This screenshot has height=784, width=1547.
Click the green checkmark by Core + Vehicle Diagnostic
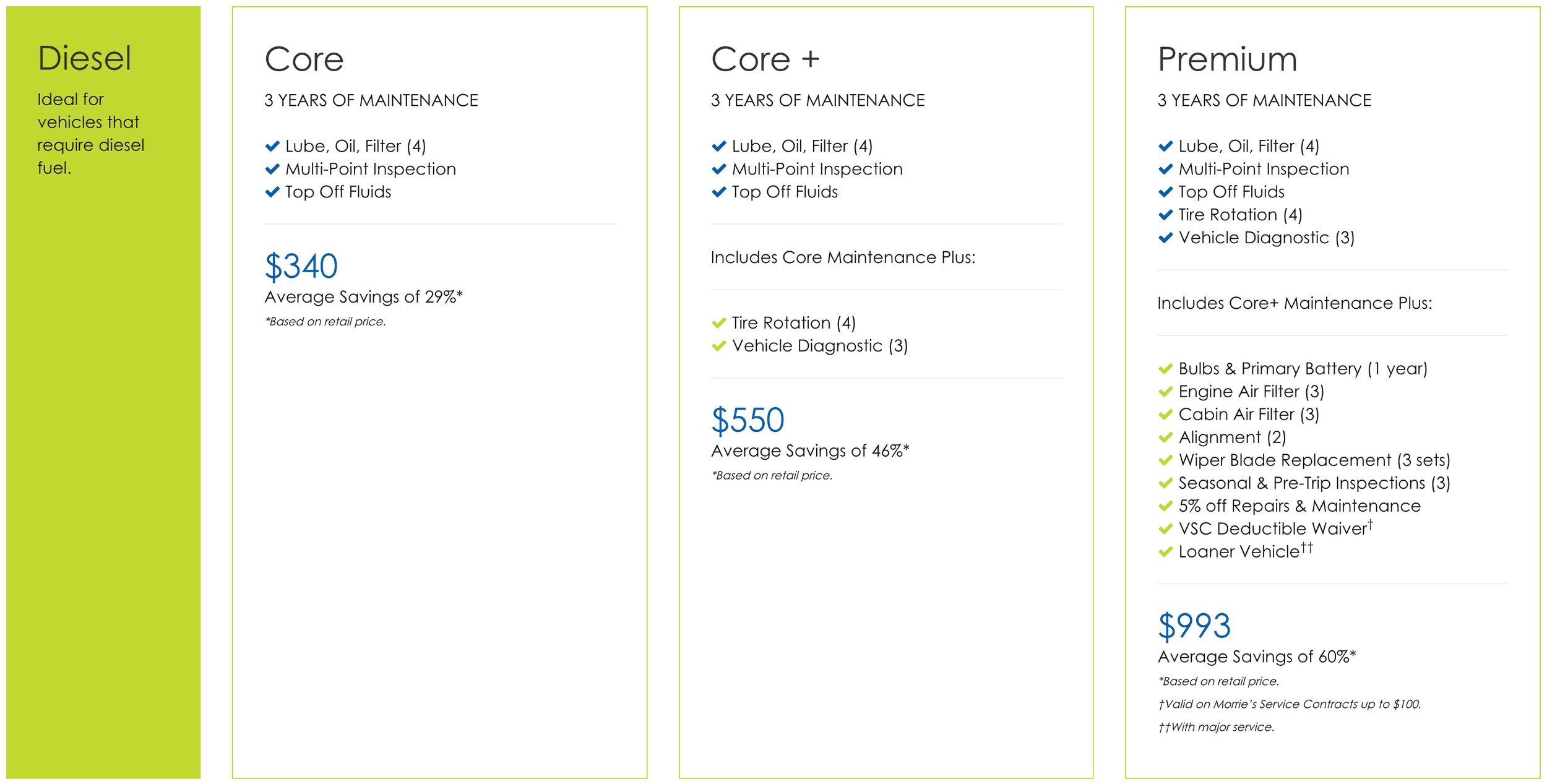(x=718, y=346)
